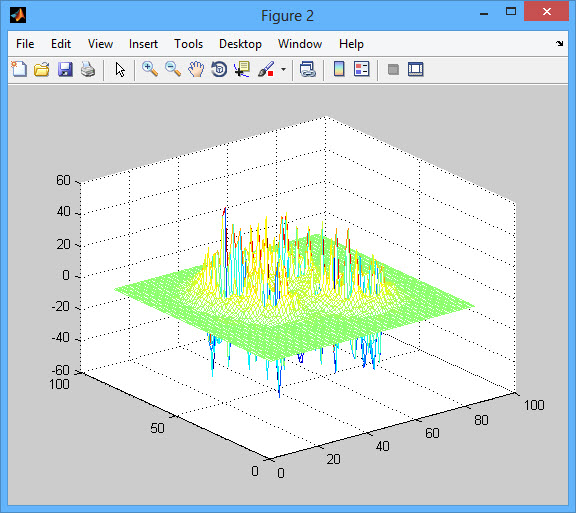The height and width of the screenshot is (513, 576).
Task: Select the Data Cursor tool
Action: point(242,69)
